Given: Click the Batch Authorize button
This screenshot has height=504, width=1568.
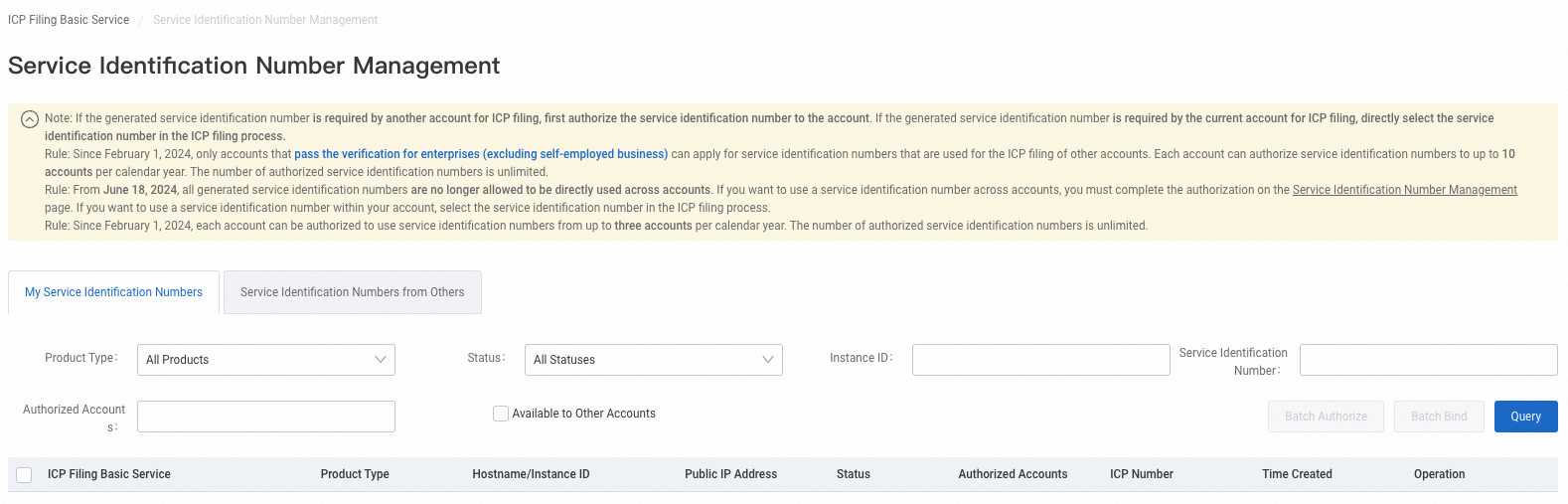Looking at the screenshot, I should pyautogui.click(x=1326, y=417).
